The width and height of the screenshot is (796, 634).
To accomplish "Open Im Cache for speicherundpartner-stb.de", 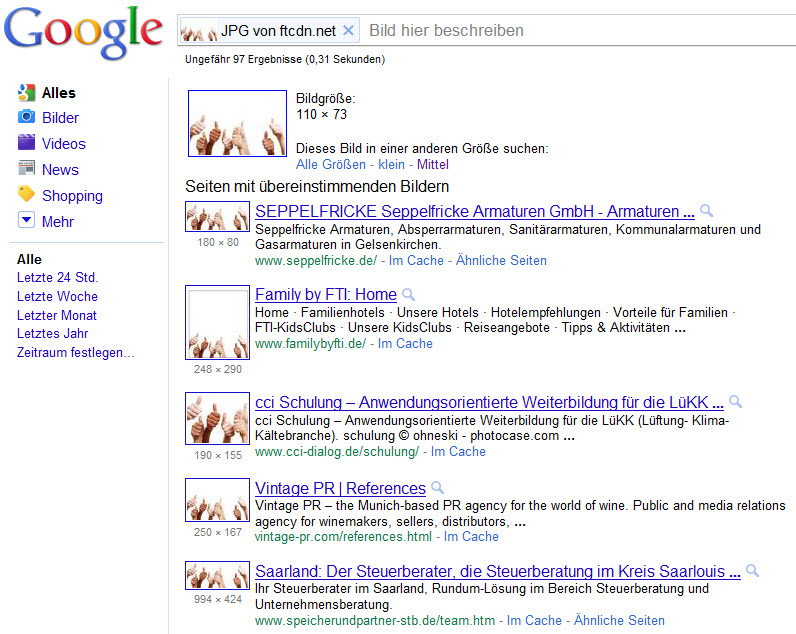I will pyautogui.click(x=535, y=620).
